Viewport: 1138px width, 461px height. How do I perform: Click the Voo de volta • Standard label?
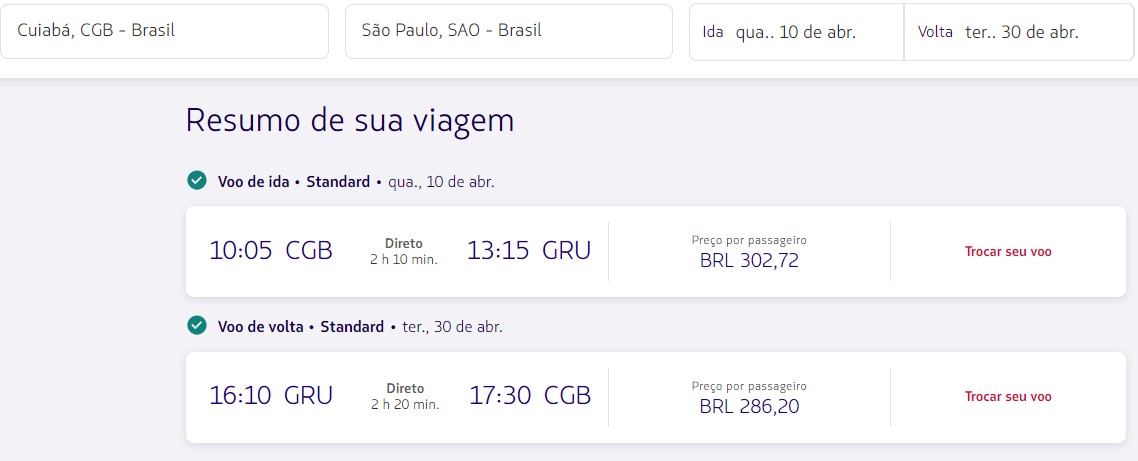[x=300, y=327]
